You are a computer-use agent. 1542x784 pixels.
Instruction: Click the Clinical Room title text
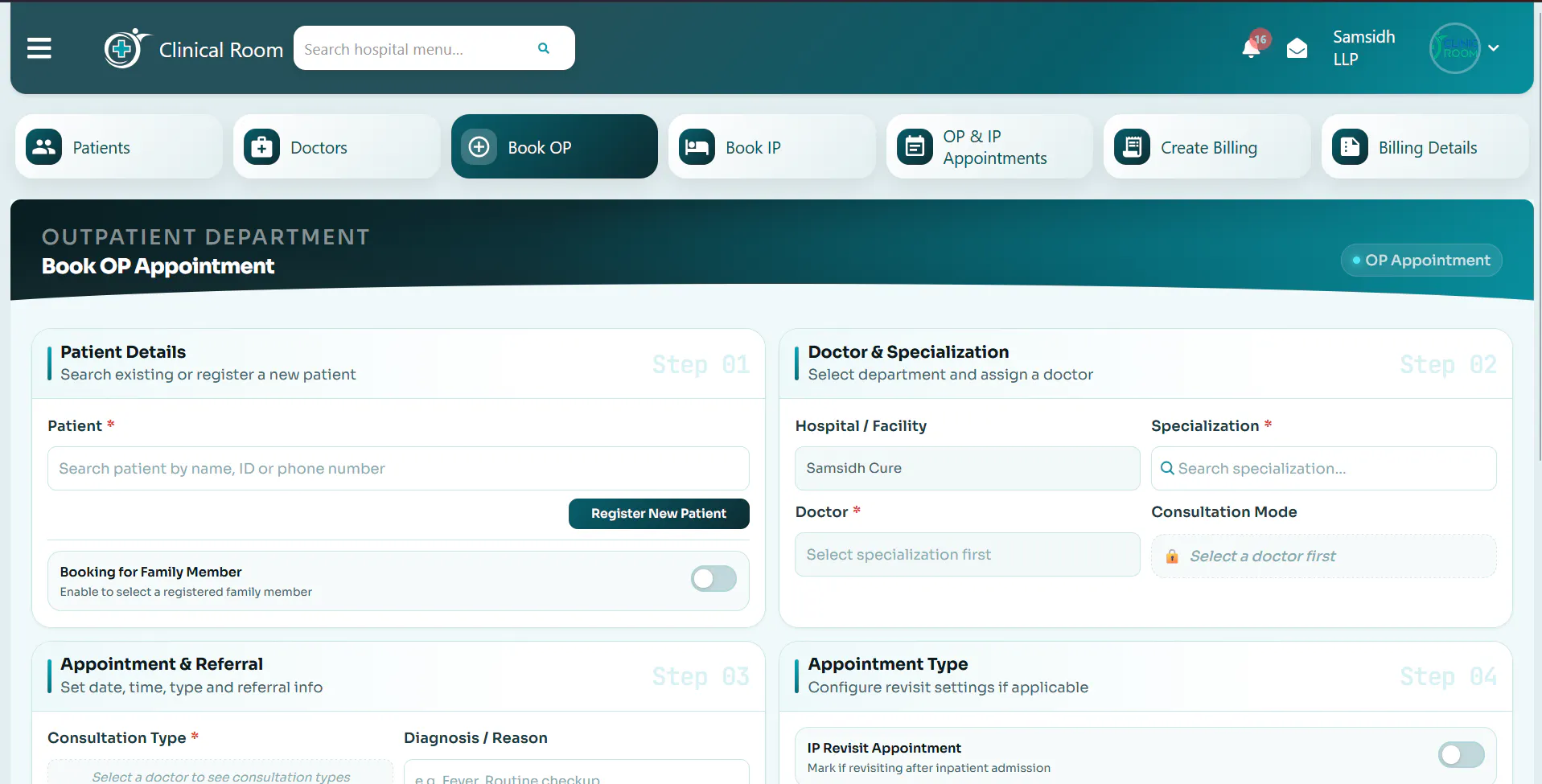coord(221,50)
